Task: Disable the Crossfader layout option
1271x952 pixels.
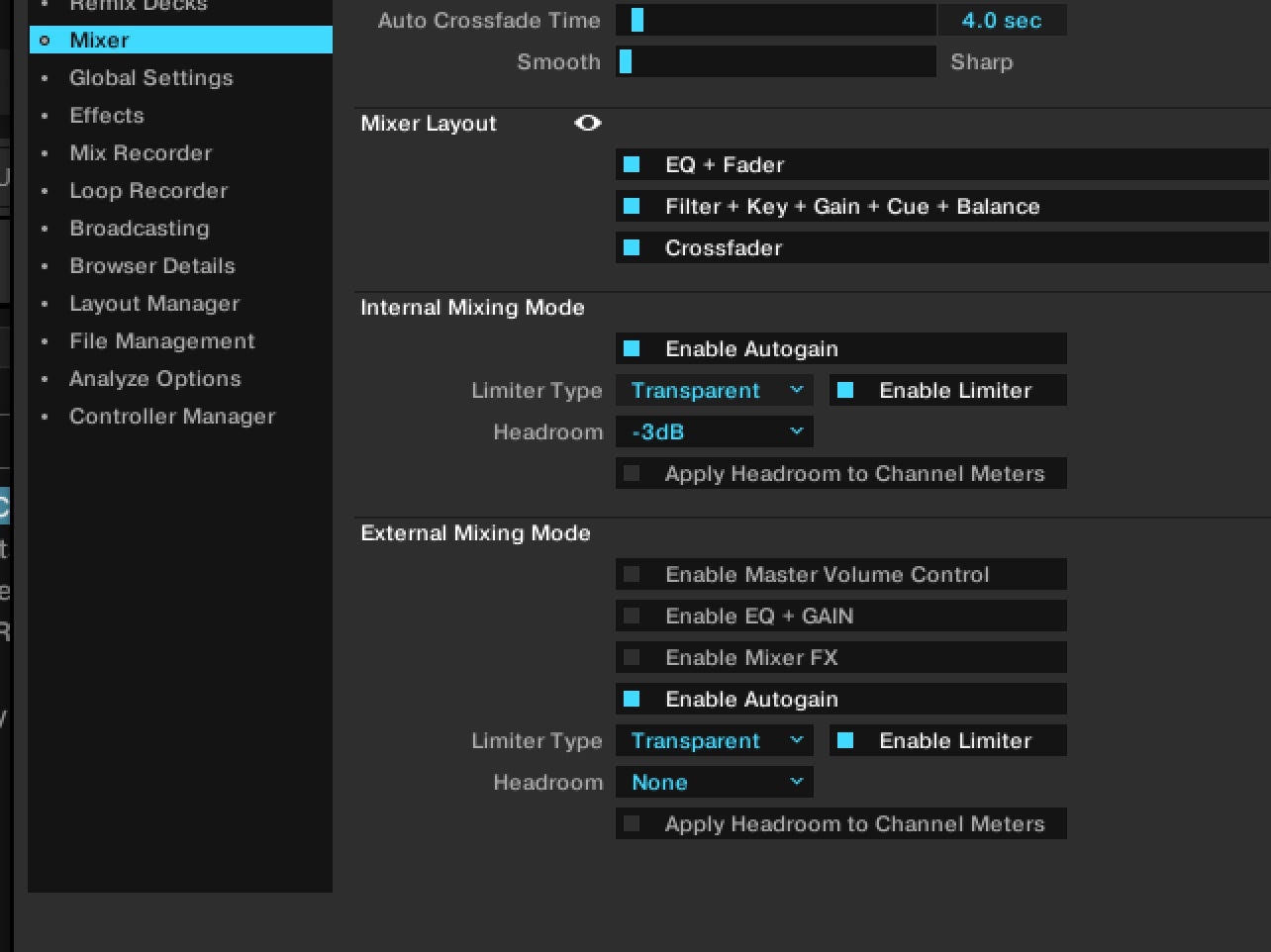Action: pos(633,248)
